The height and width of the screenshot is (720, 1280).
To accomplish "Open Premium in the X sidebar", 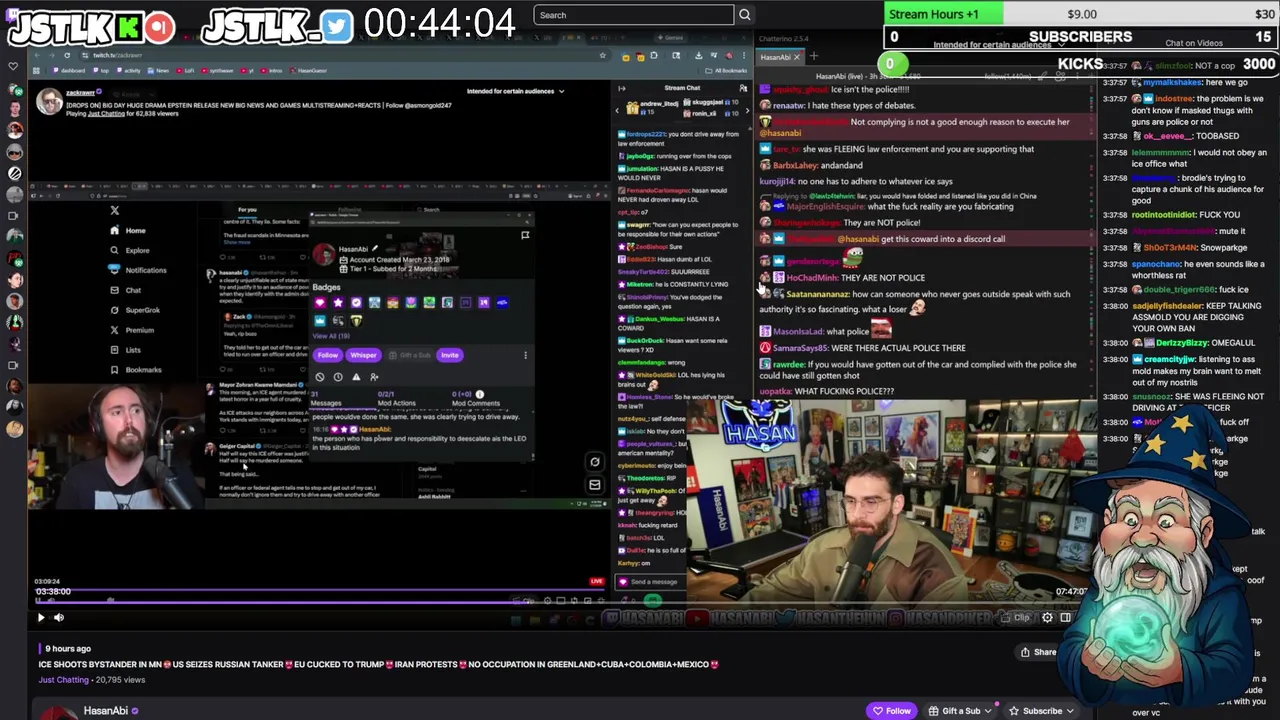I will point(131,330).
